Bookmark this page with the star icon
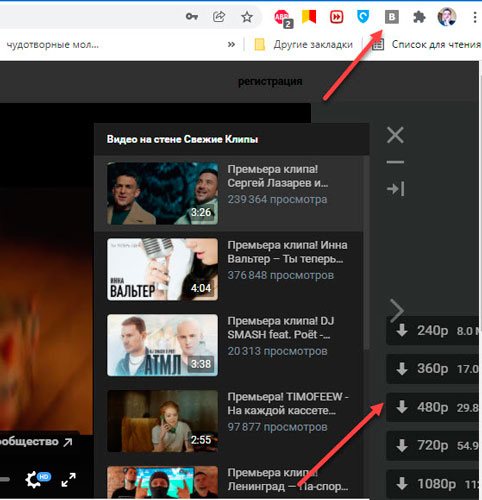The image size is (482, 500). (x=247, y=16)
